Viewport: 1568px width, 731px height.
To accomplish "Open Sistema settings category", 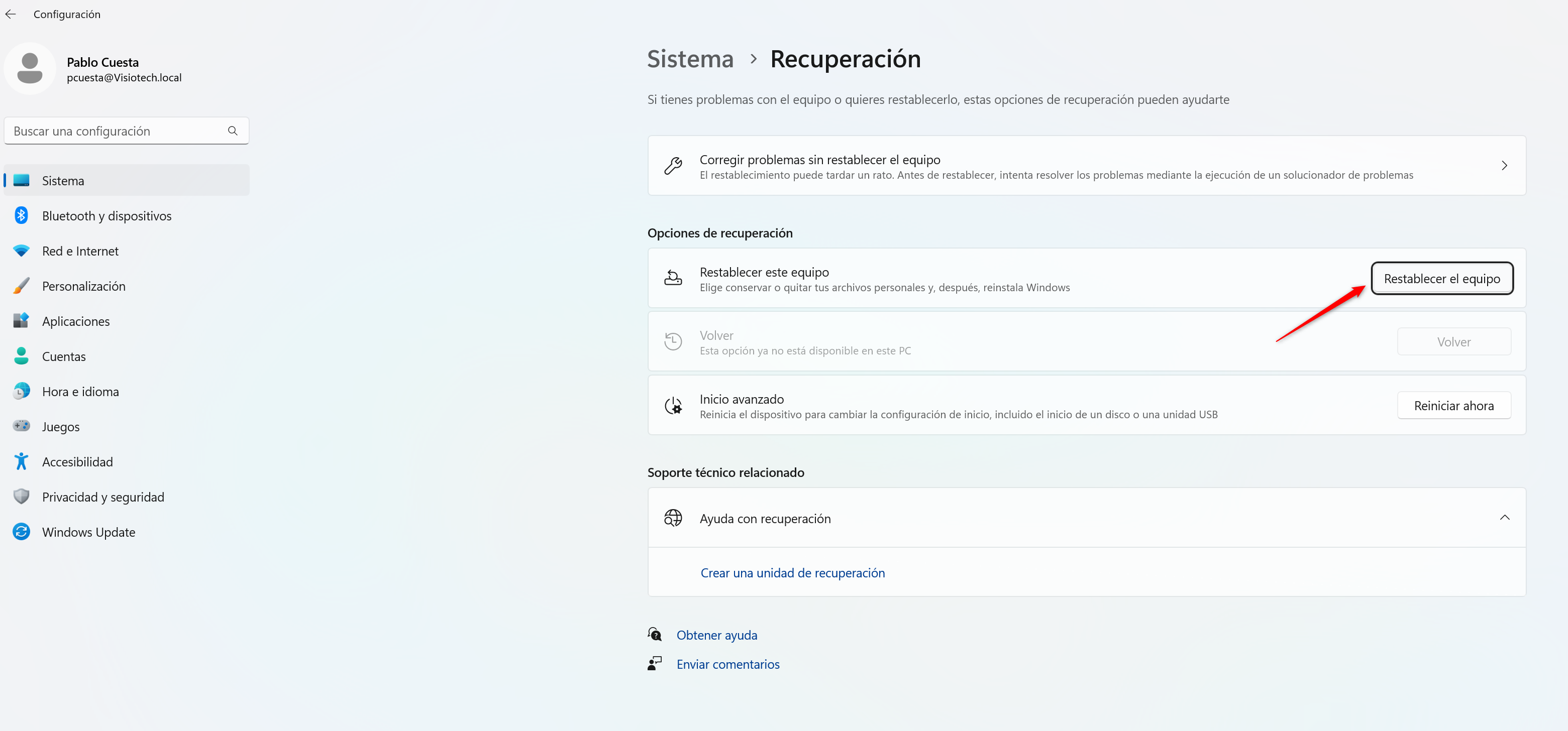I will coord(127,181).
